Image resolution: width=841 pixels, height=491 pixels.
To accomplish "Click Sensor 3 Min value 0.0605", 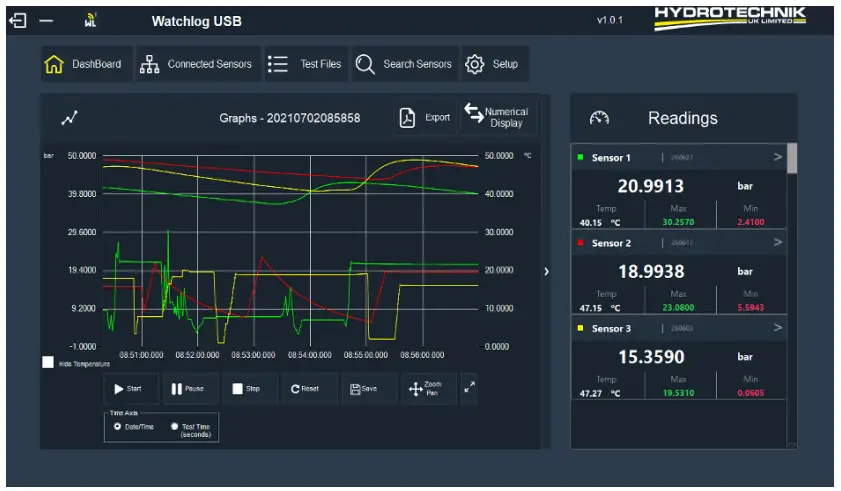I will point(750,393).
